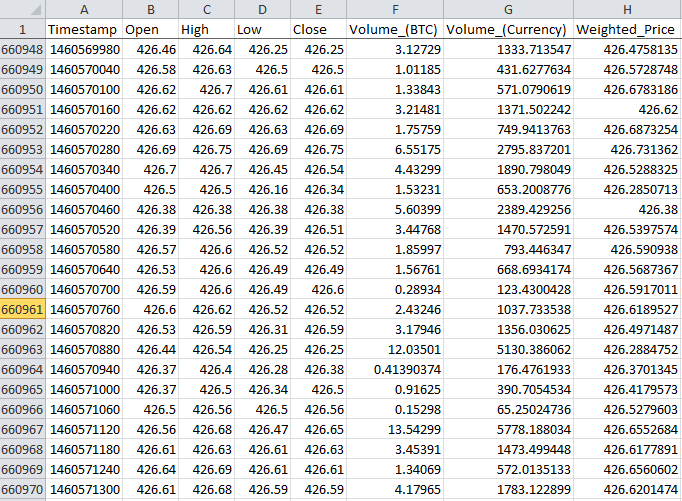Select High cell 426.75
682x501 pixels.
tap(207, 150)
